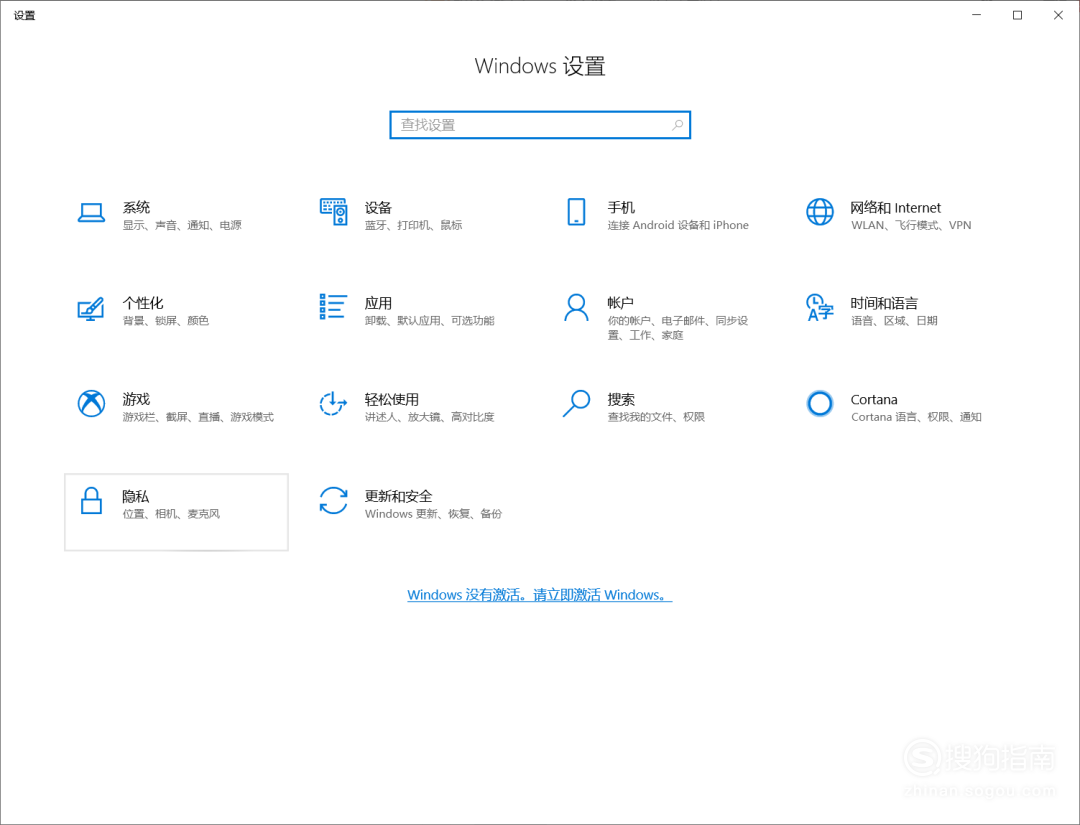
Task: Click description 你的帐户、电子邮件、同步设置
Action: click(x=678, y=328)
